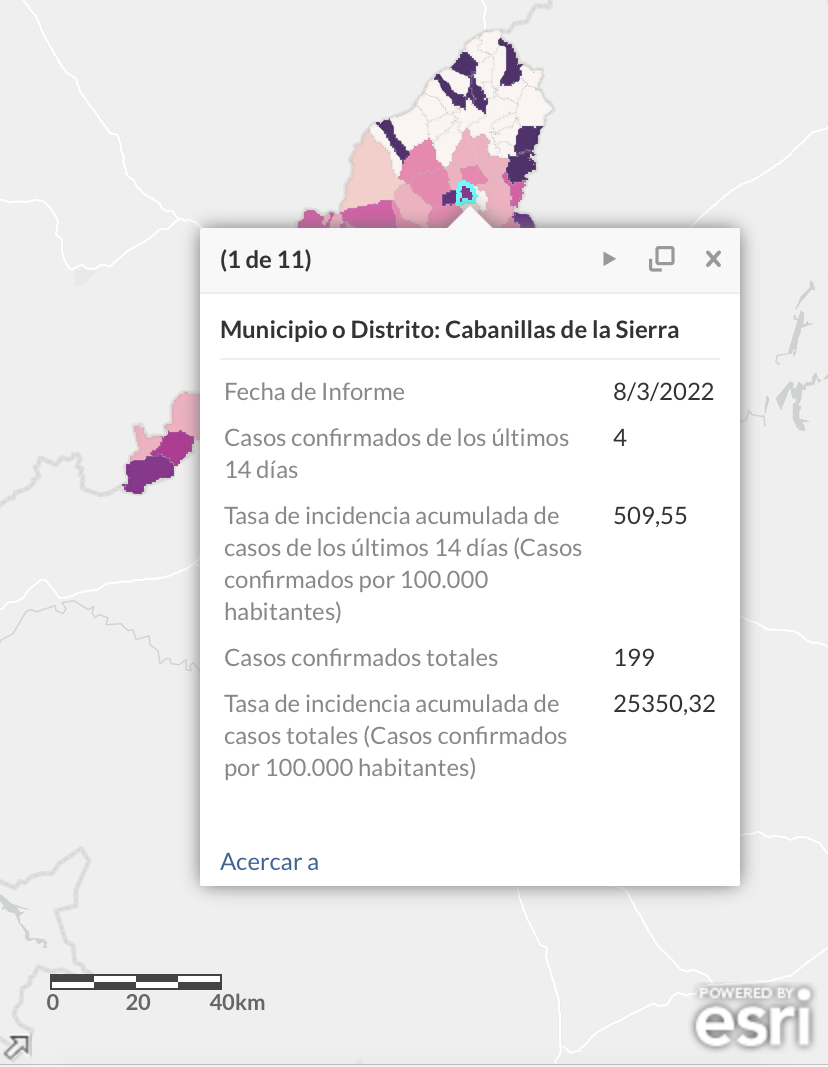828x1067 pixels.
Task: Click the diagonal arrow icon in bottom corner
Action: 16,1047
